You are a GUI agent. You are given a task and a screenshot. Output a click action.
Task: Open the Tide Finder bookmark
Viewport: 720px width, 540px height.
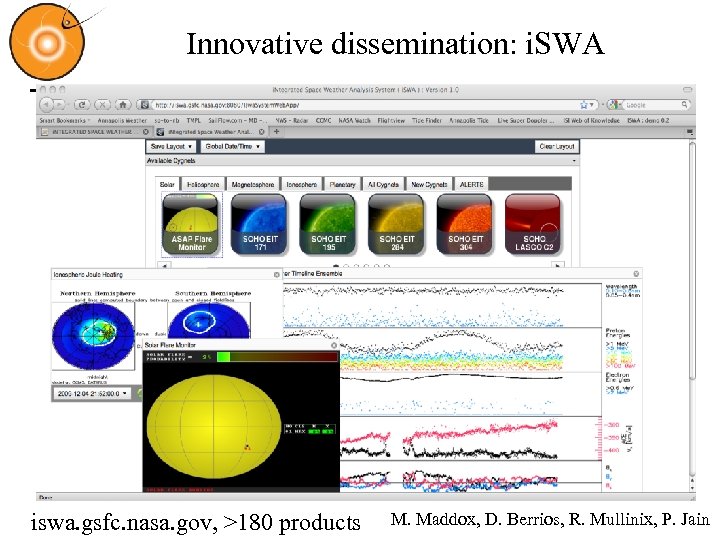tap(427, 120)
